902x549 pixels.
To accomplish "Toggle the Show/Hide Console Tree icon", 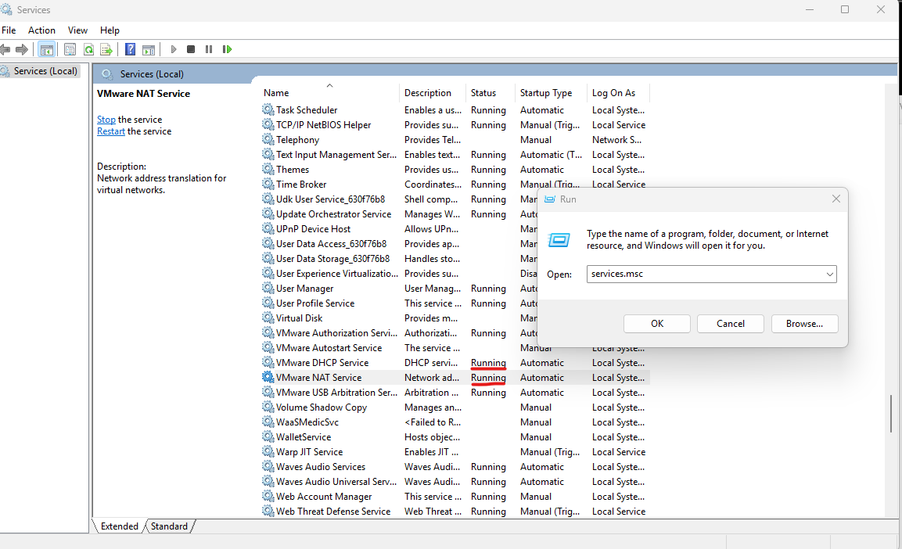I will [x=46, y=49].
